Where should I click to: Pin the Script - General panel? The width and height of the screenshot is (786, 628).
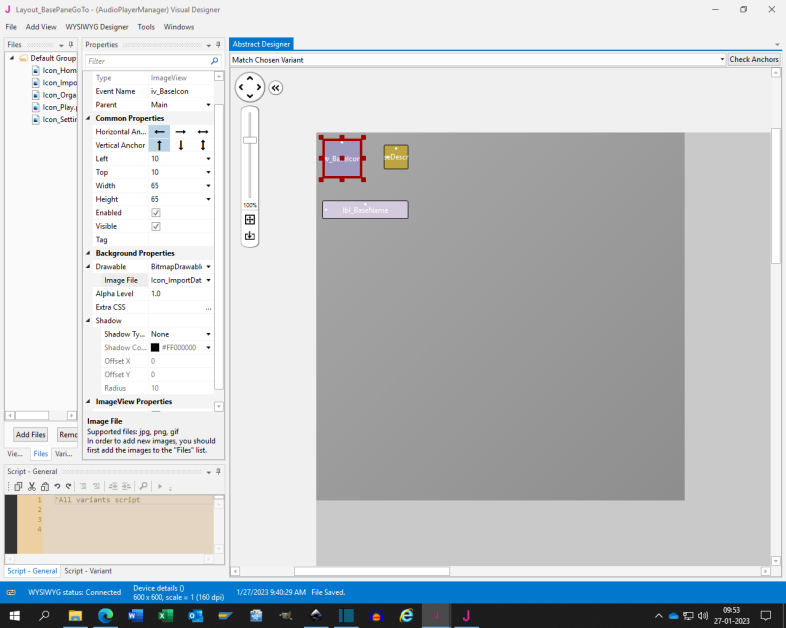pos(218,472)
